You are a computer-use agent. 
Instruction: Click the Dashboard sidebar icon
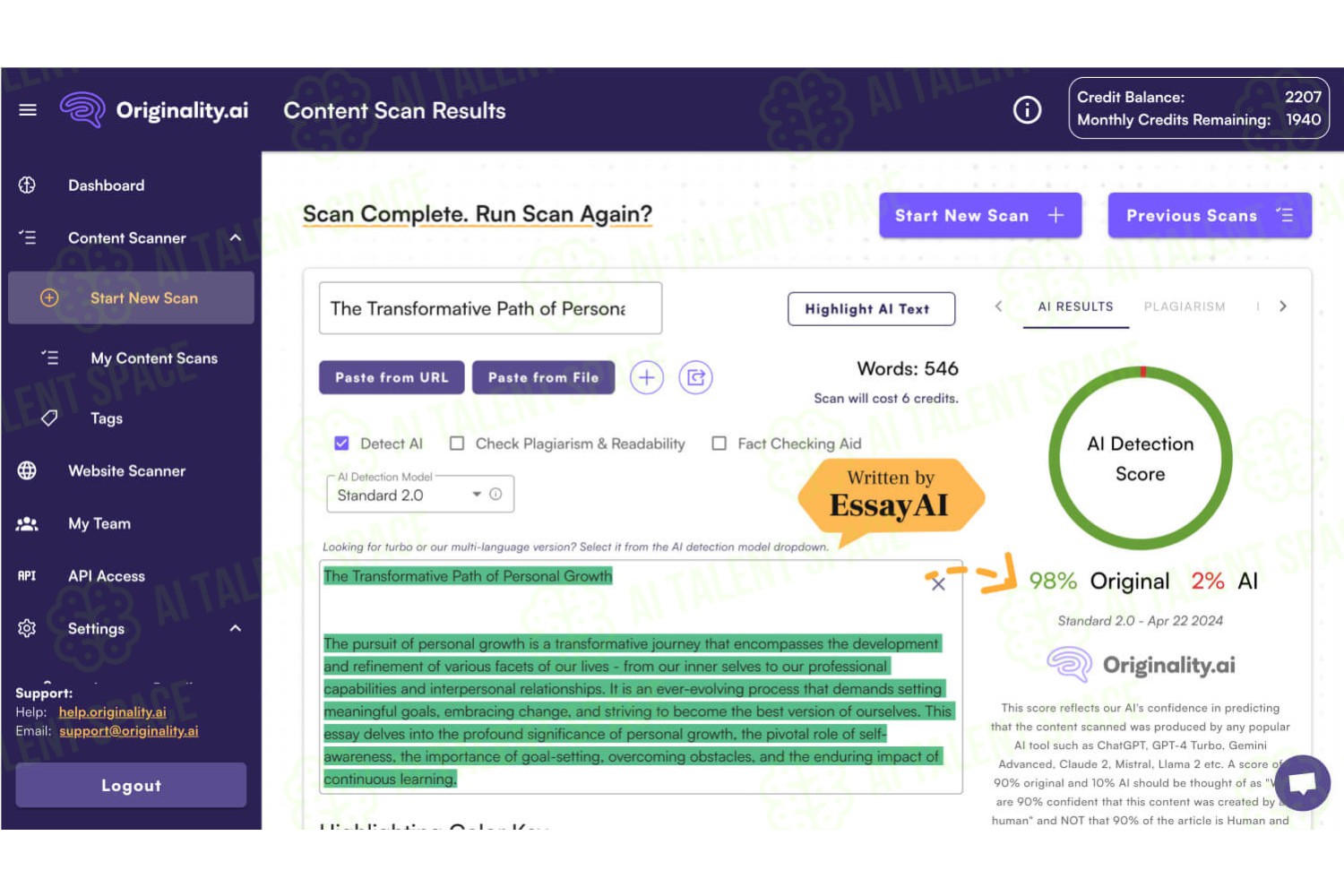27,185
